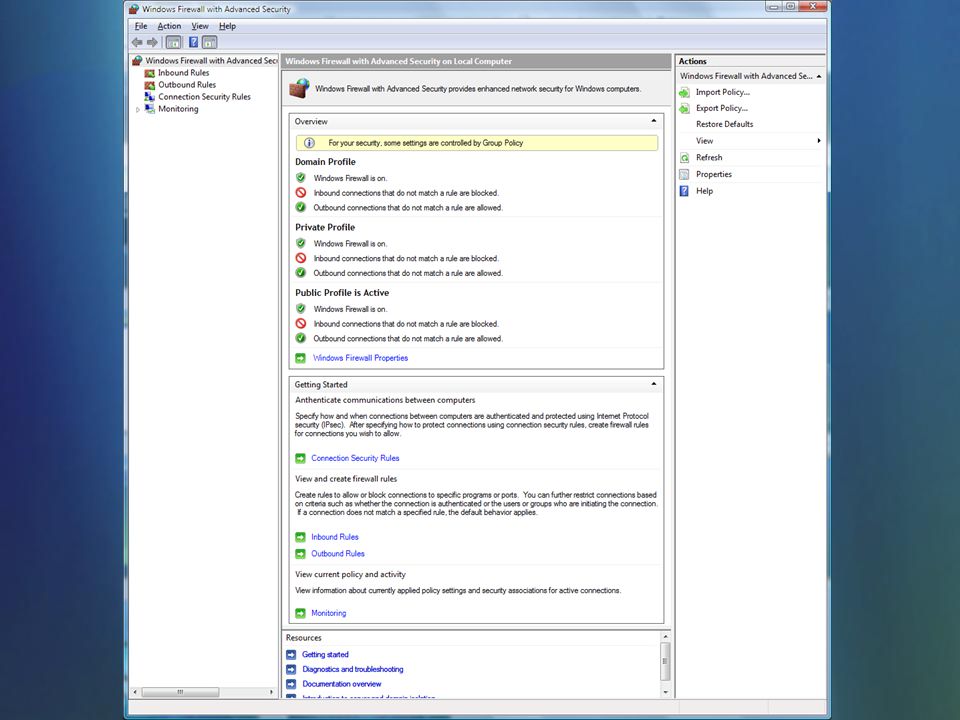Screen dimensions: 960x720
Task: Open the Help menu in menu bar
Action: pyautogui.click(x=227, y=26)
